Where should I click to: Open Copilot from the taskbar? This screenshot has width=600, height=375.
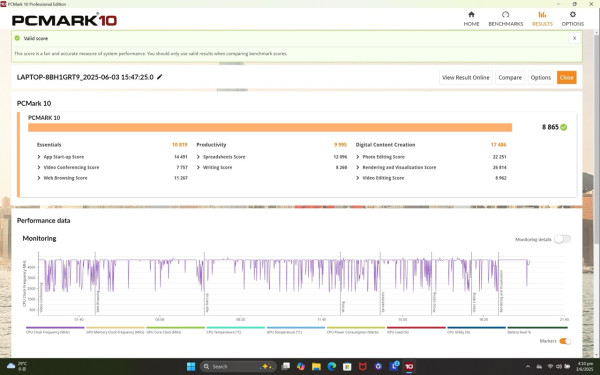click(301, 366)
